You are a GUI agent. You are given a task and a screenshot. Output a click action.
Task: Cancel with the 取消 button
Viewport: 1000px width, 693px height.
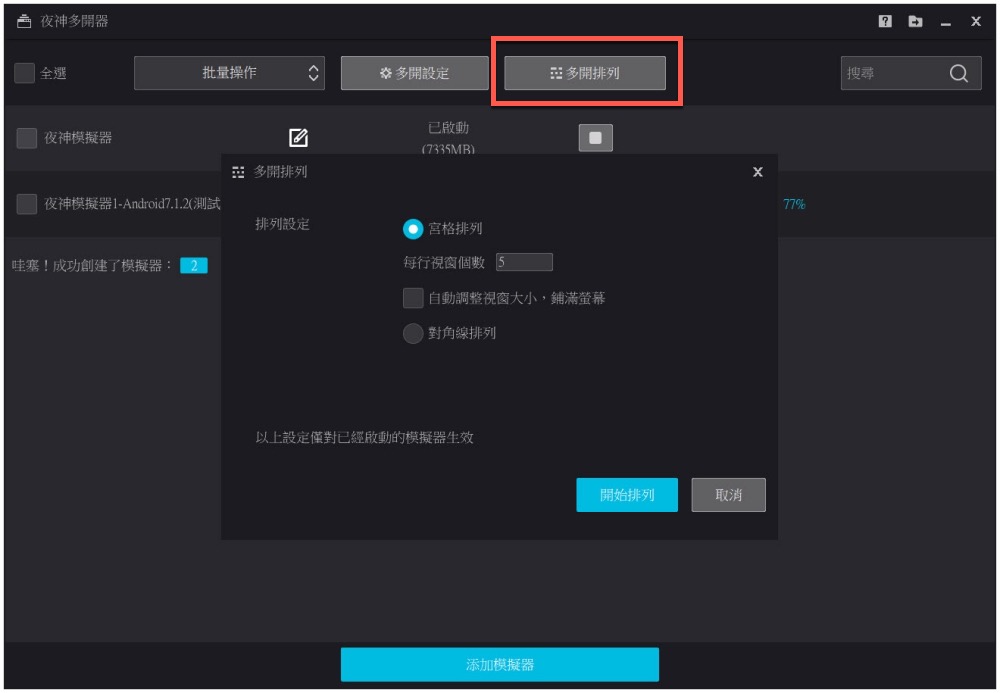(728, 495)
